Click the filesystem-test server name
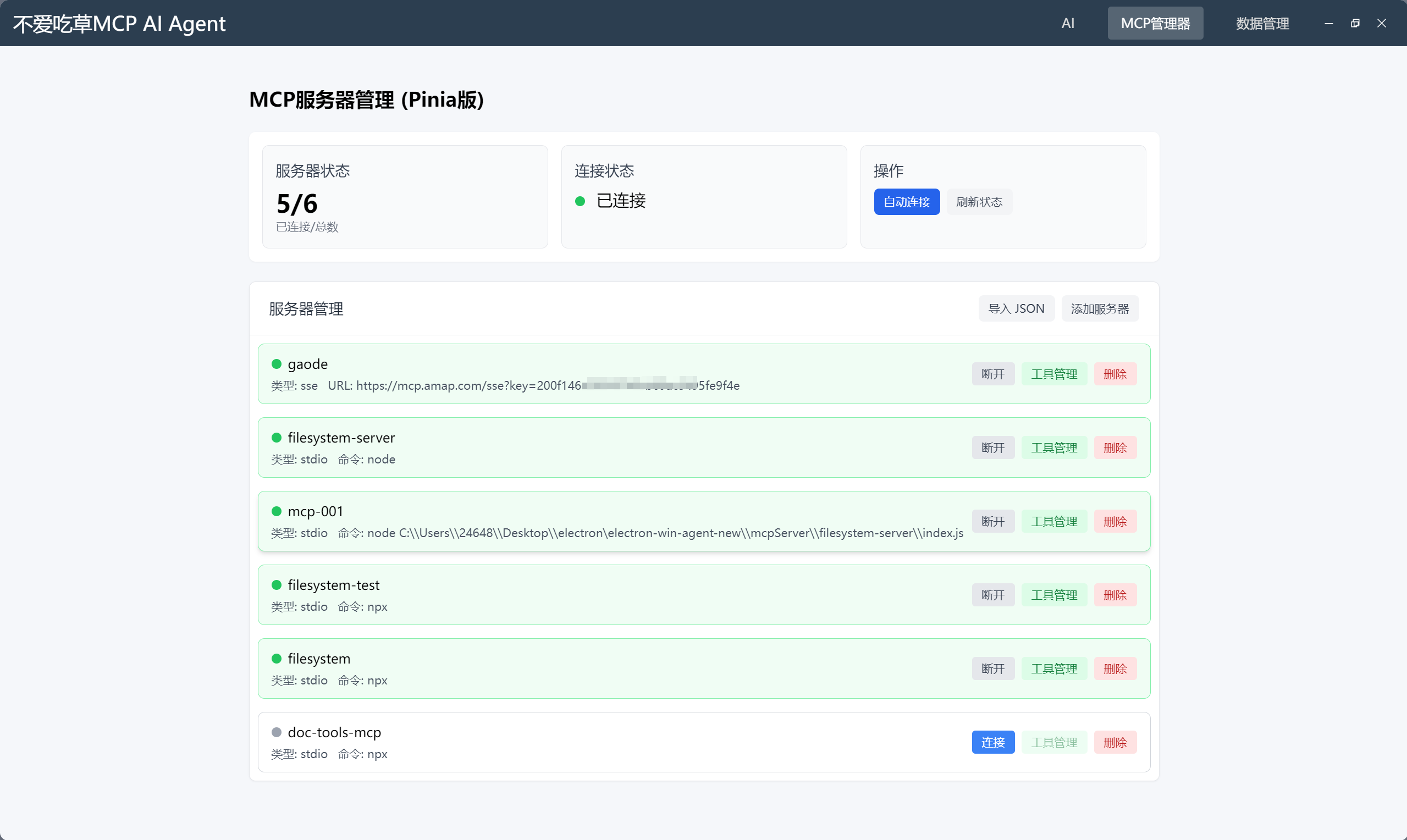 point(333,585)
